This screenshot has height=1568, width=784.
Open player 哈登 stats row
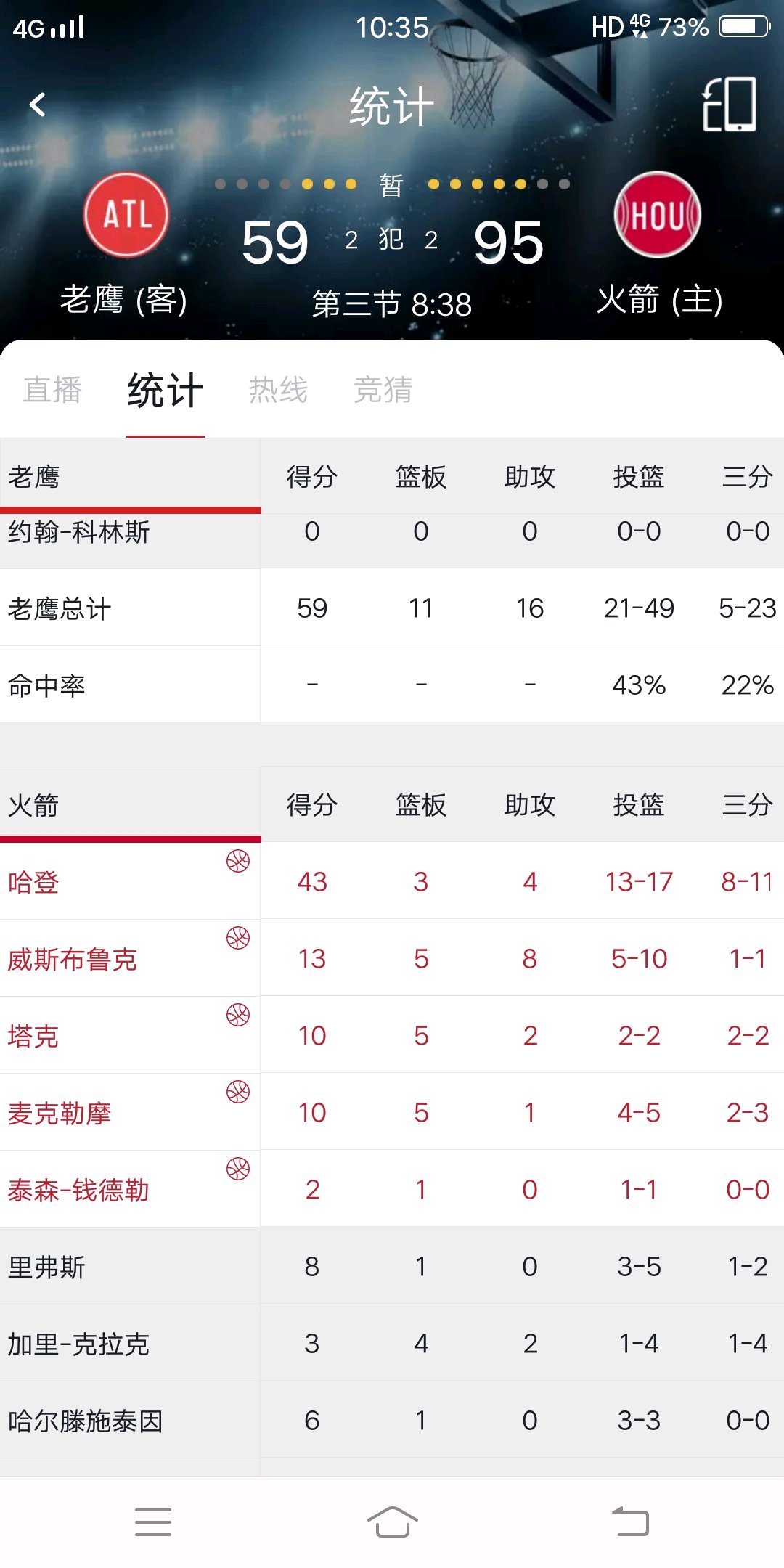(392, 881)
